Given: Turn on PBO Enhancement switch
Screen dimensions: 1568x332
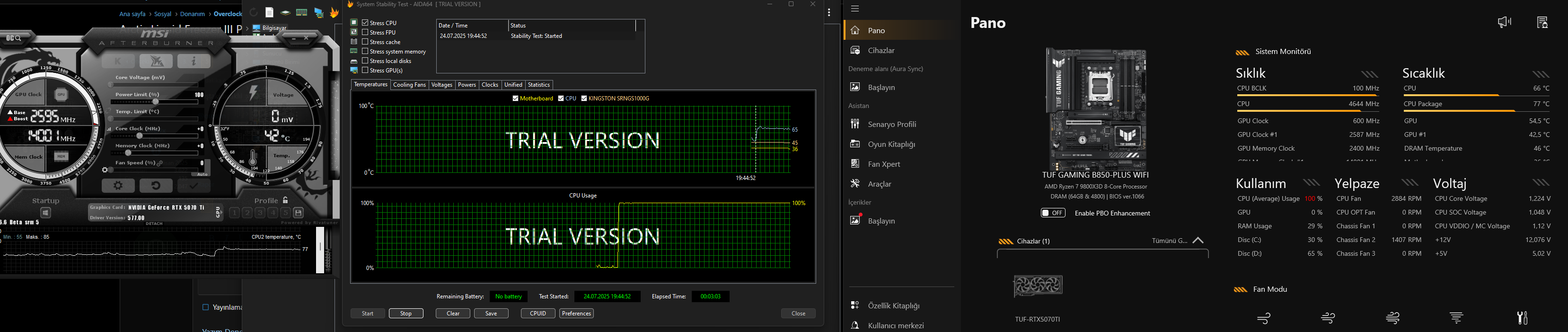Looking at the screenshot, I should click(x=1053, y=213).
